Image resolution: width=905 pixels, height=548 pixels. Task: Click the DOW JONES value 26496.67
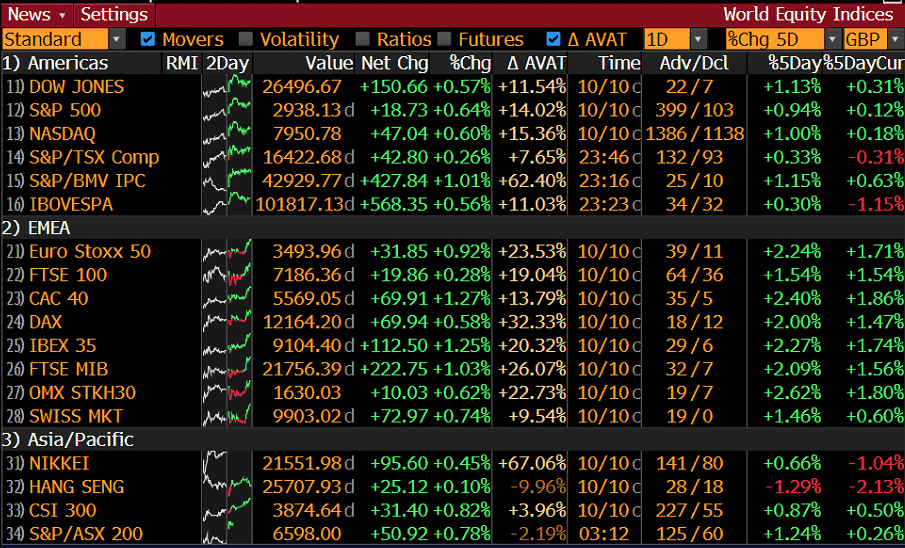302,87
